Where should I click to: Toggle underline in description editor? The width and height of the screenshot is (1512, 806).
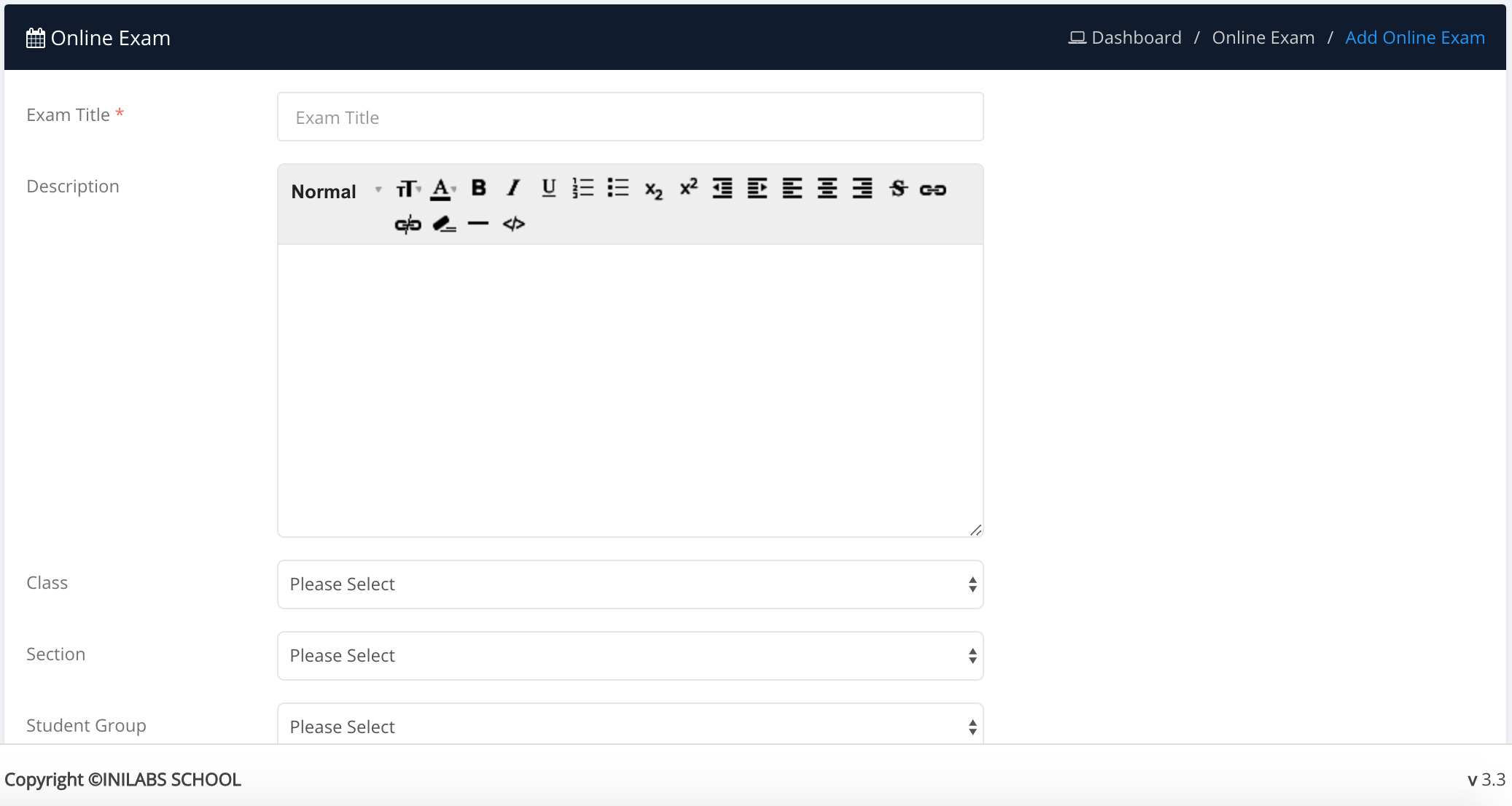point(548,188)
